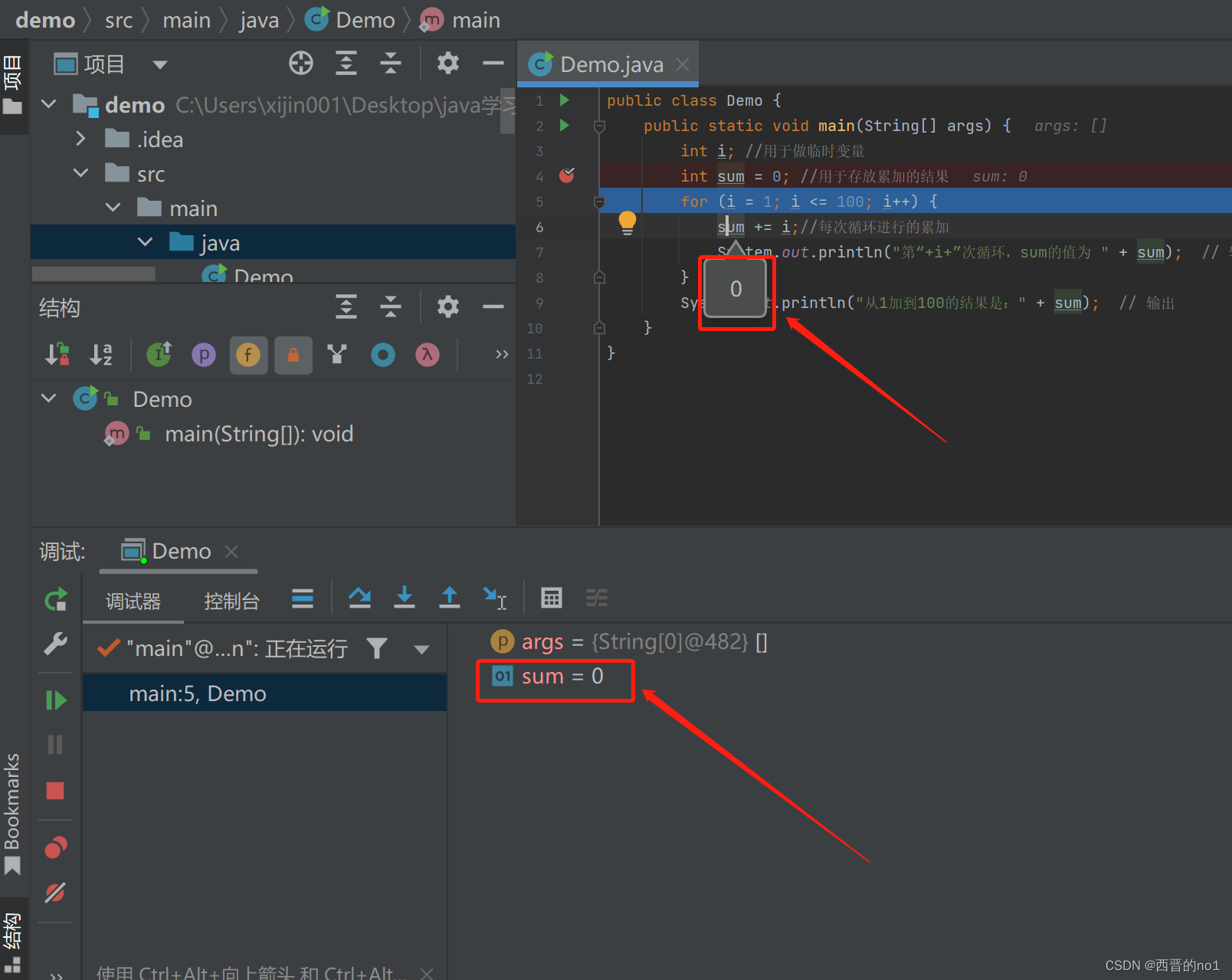Click the pause program button

[55, 745]
